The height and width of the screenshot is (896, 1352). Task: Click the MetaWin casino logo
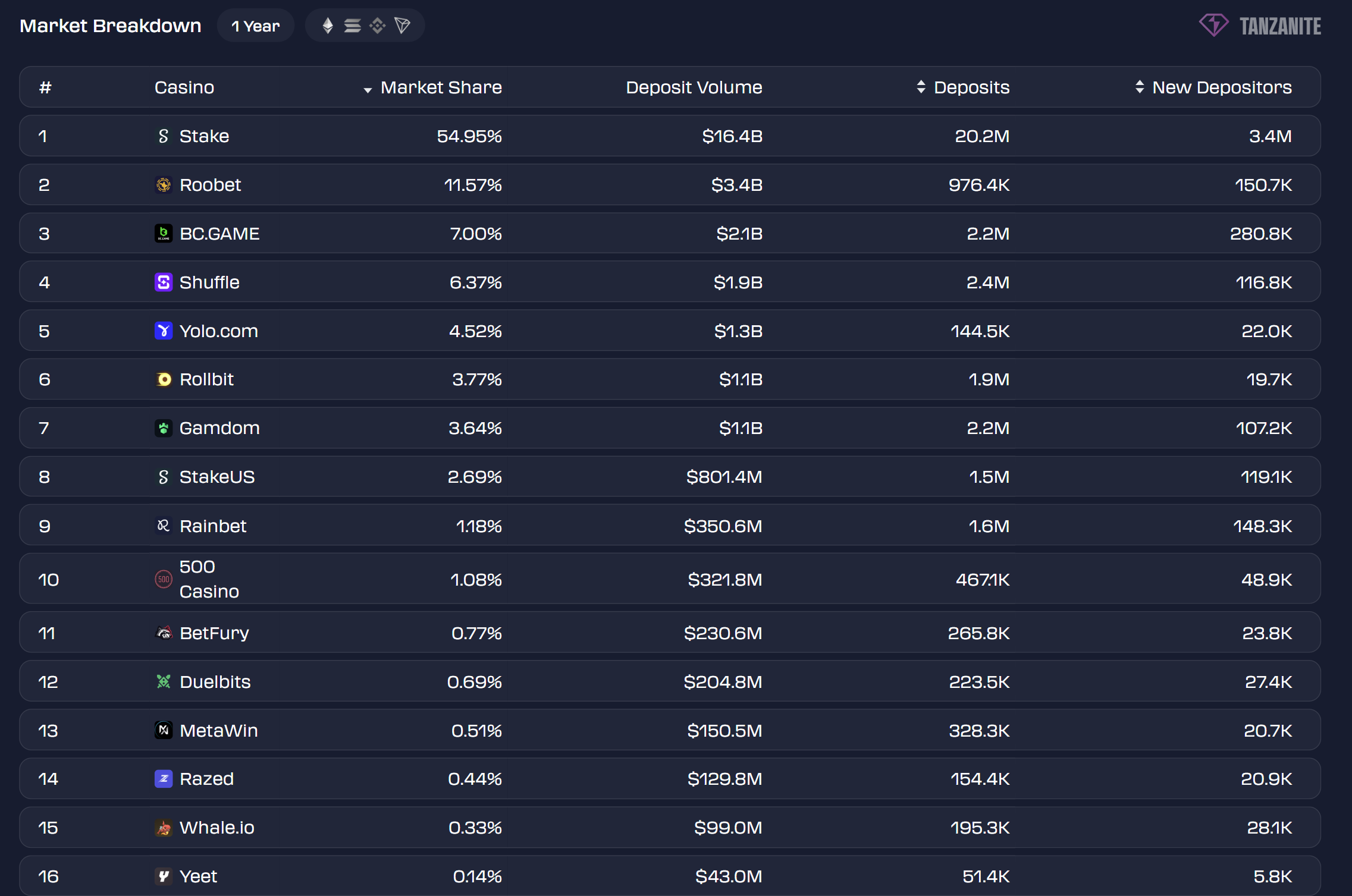click(164, 730)
